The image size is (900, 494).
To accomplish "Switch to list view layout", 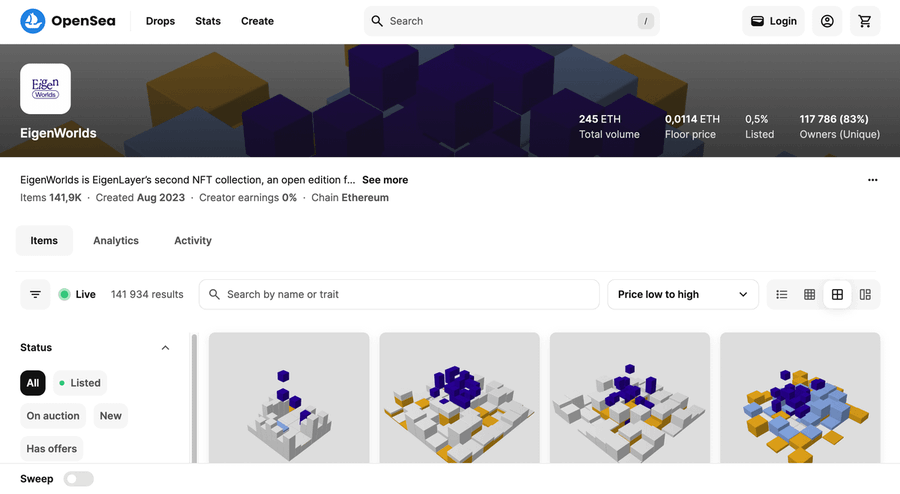I will coord(782,295).
